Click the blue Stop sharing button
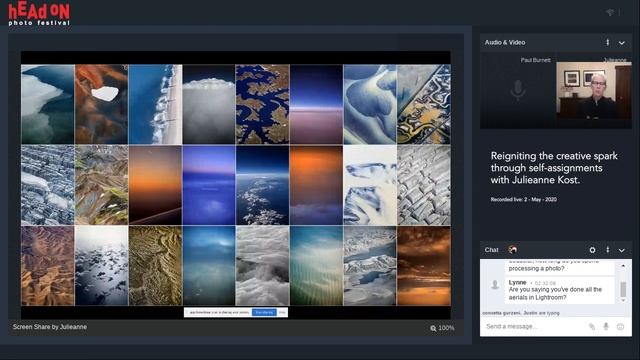Screen dimensions: 640x360 point(264,312)
